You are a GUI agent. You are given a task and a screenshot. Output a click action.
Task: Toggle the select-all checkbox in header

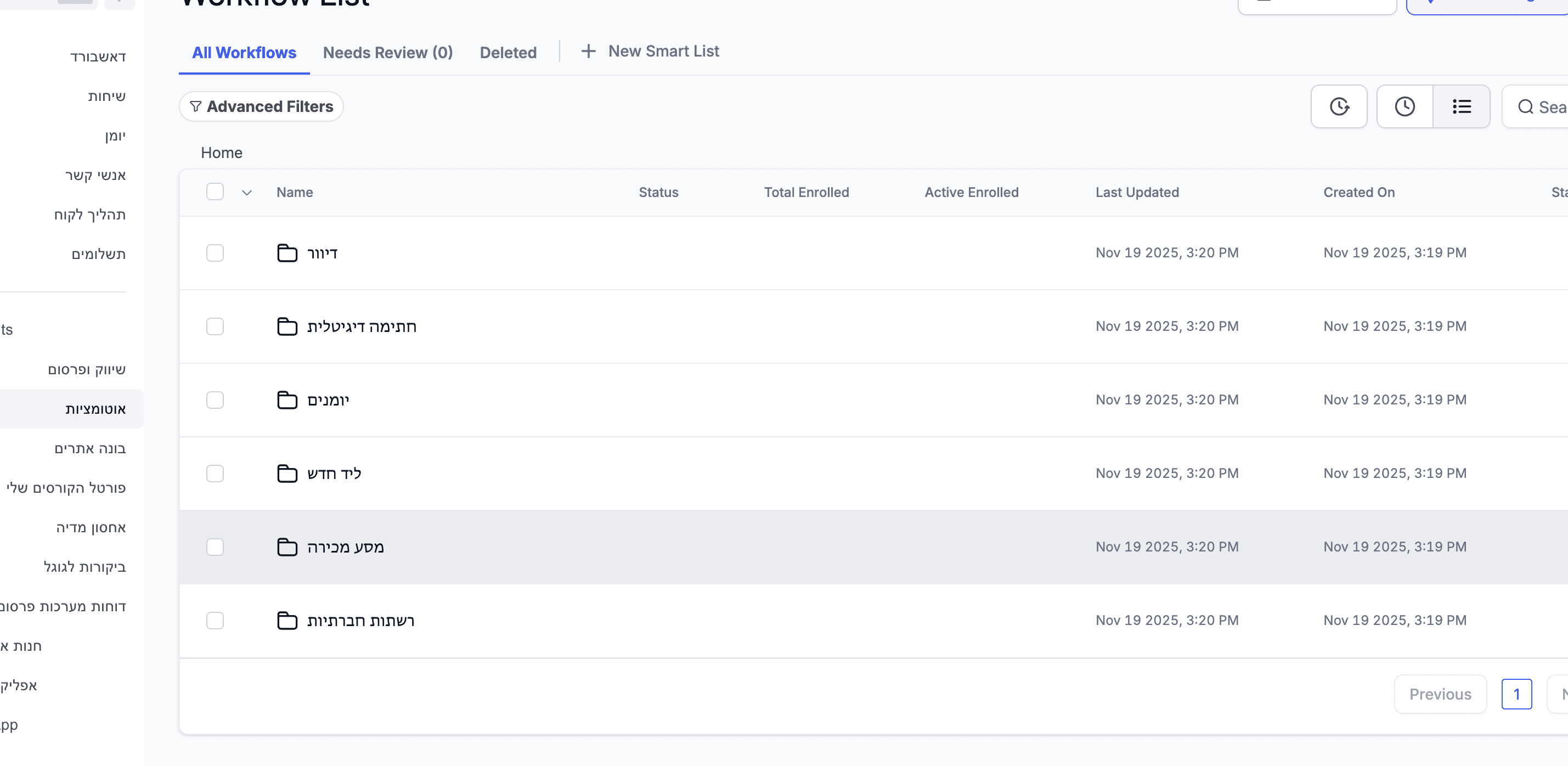(x=215, y=192)
